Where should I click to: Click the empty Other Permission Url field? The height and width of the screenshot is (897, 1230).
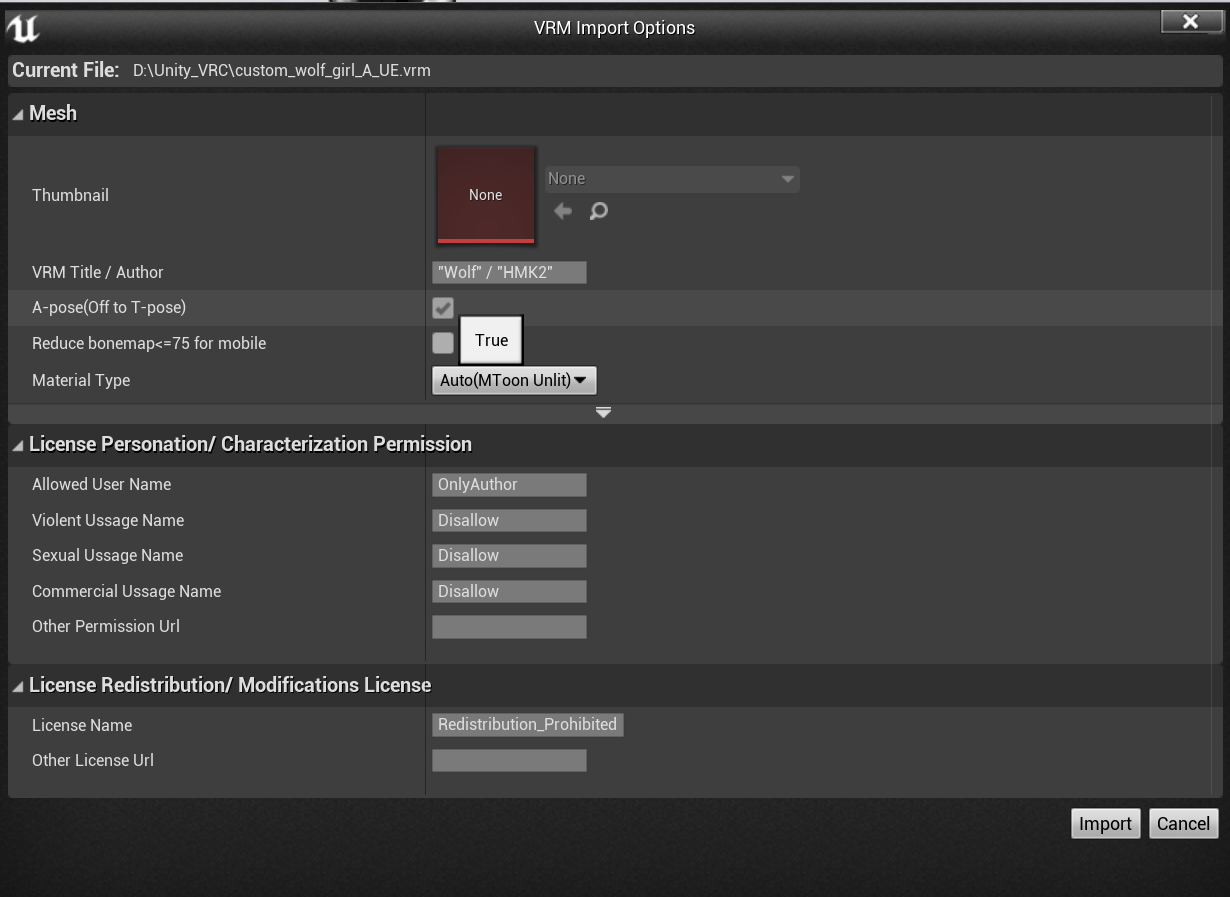click(x=509, y=627)
